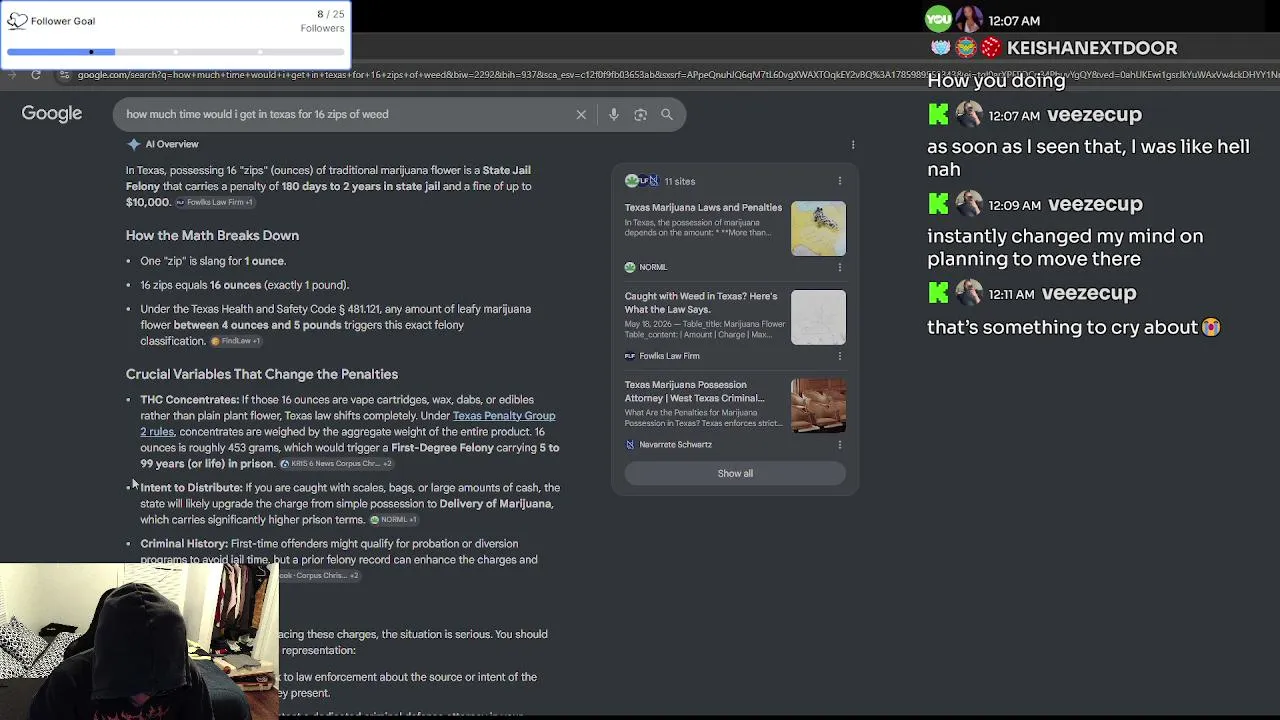Screen dimensions: 1280x720
Task: Click the 'How the Math Breaks Down' heading
Action: click(212, 236)
